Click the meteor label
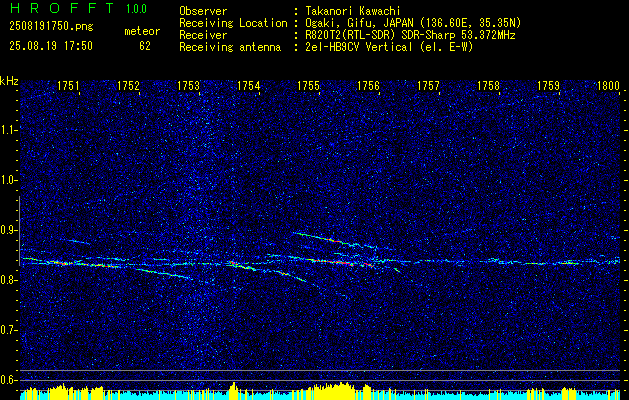629x400 pixels. 142,31
